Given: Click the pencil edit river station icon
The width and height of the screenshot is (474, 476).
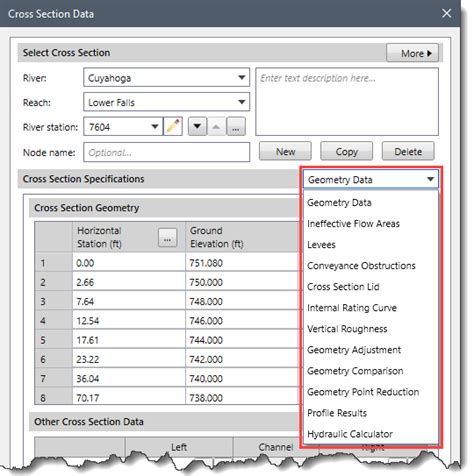Looking at the screenshot, I should pos(173,127).
